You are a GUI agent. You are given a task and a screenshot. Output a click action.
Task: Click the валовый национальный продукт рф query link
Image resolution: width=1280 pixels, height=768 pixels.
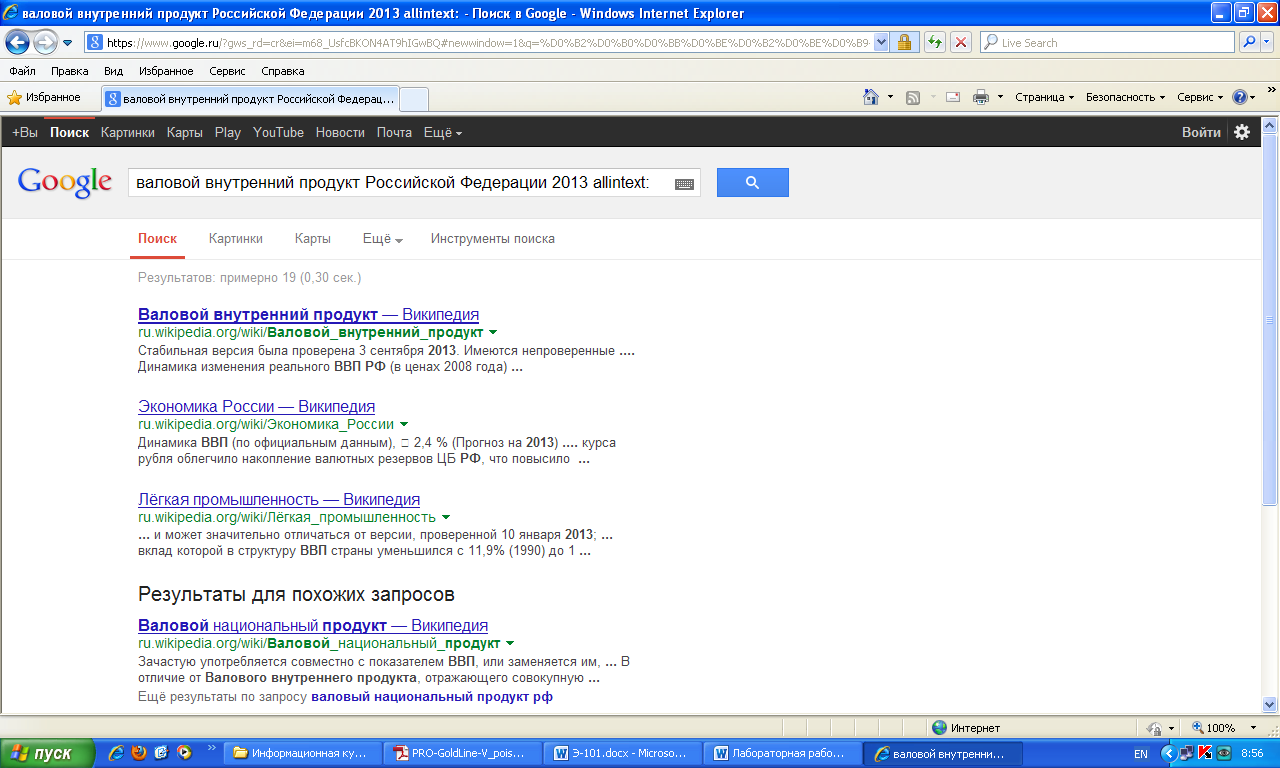click(432, 697)
